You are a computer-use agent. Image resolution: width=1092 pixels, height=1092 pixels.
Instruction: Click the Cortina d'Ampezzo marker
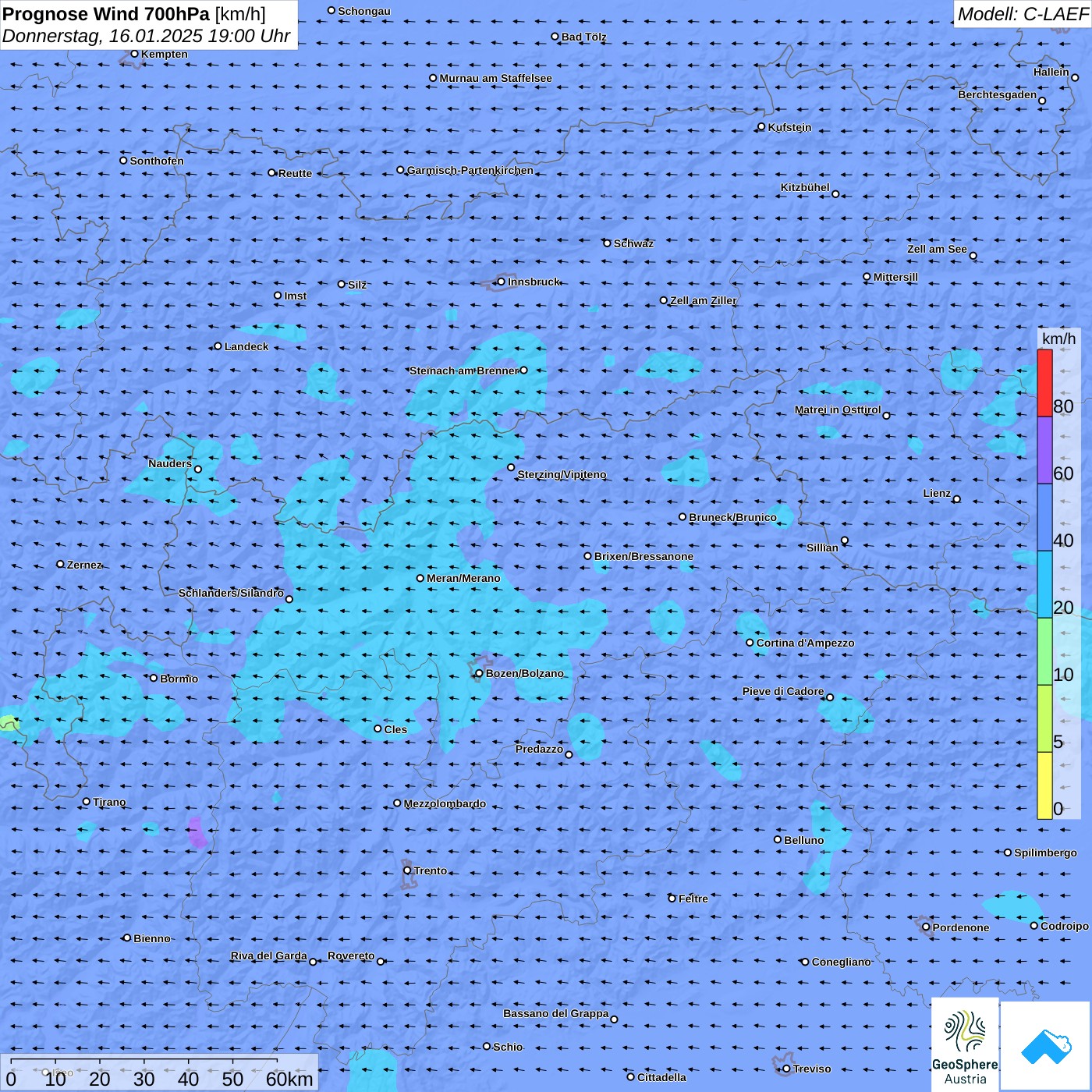(x=750, y=643)
